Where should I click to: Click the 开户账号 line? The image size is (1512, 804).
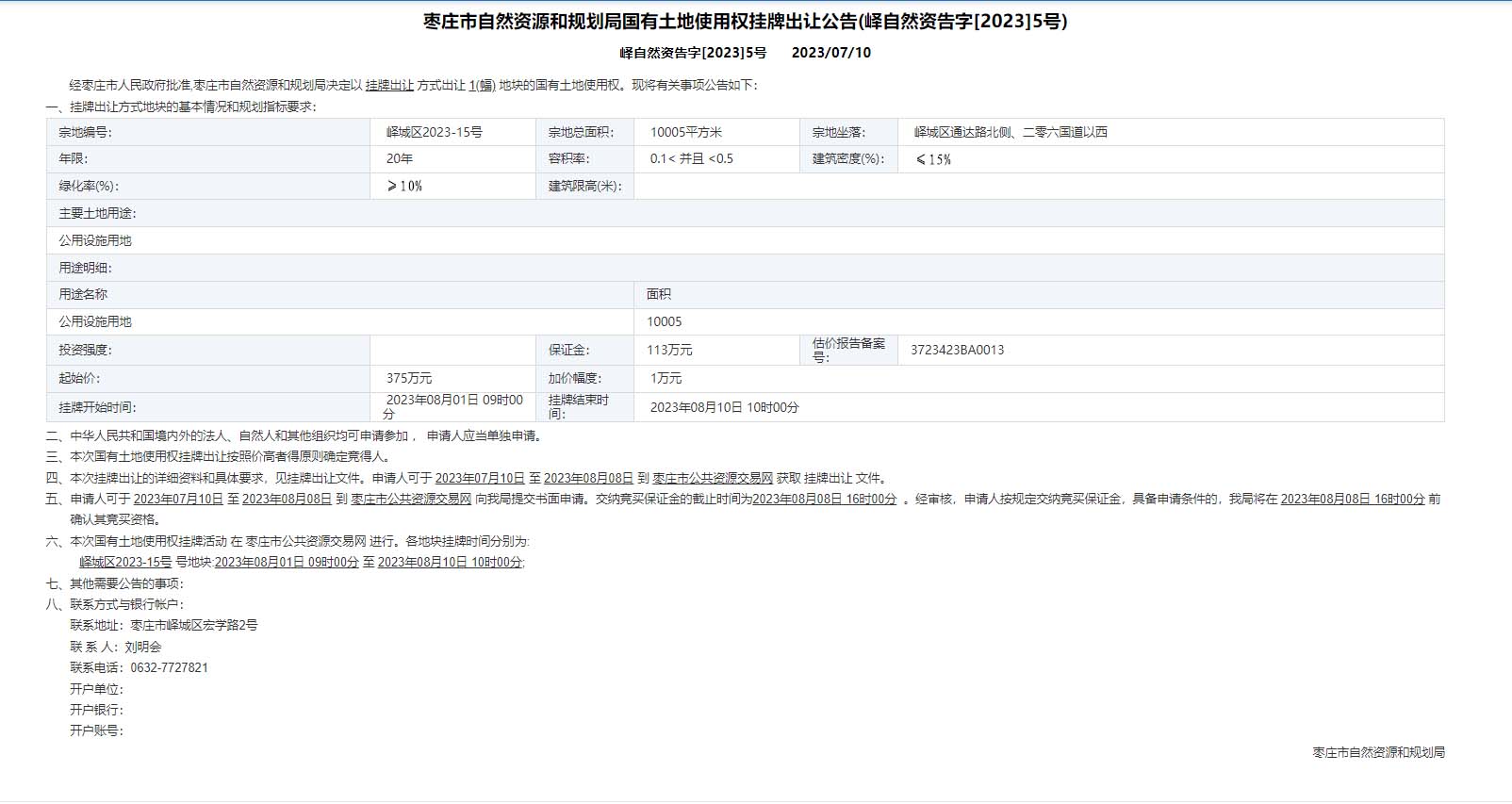pos(96,730)
